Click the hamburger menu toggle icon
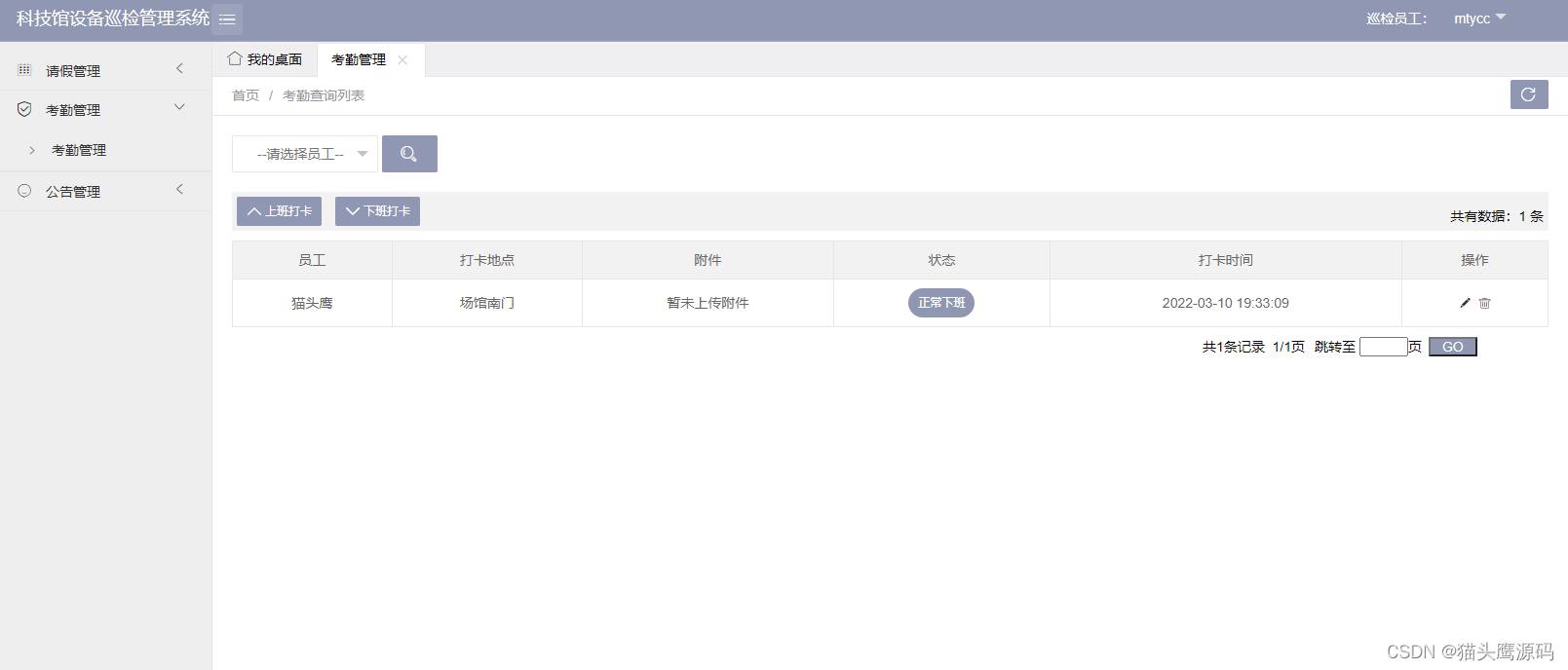Viewport: 1568px width, 670px height. (227, 19)
